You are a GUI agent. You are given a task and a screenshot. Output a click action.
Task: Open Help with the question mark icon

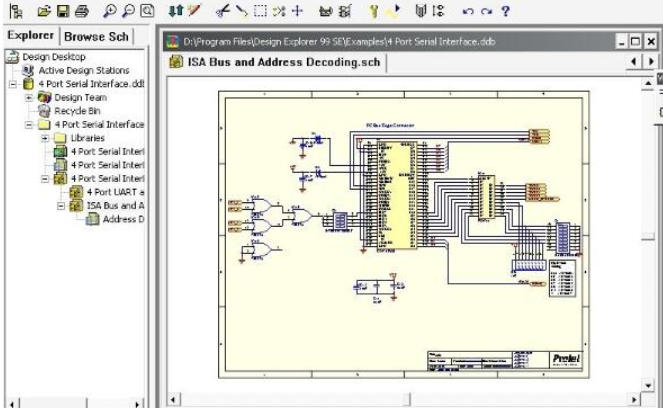pyautogui.click(x=505, y=11)
